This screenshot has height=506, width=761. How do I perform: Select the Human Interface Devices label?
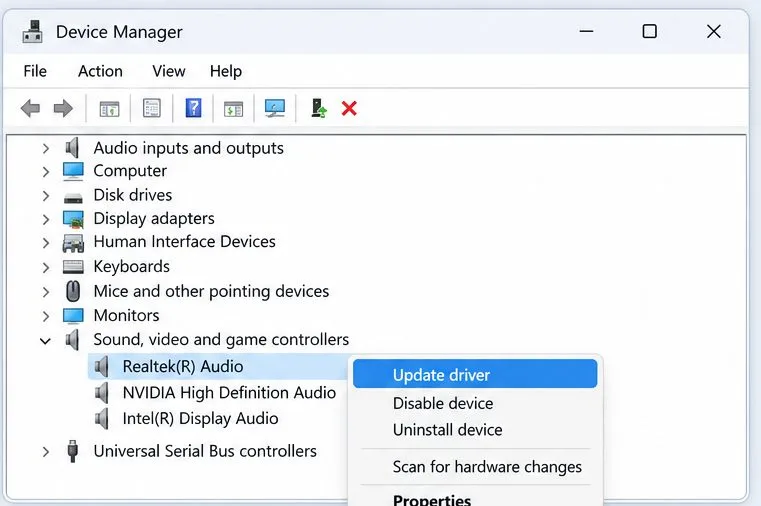click(184, 242)
